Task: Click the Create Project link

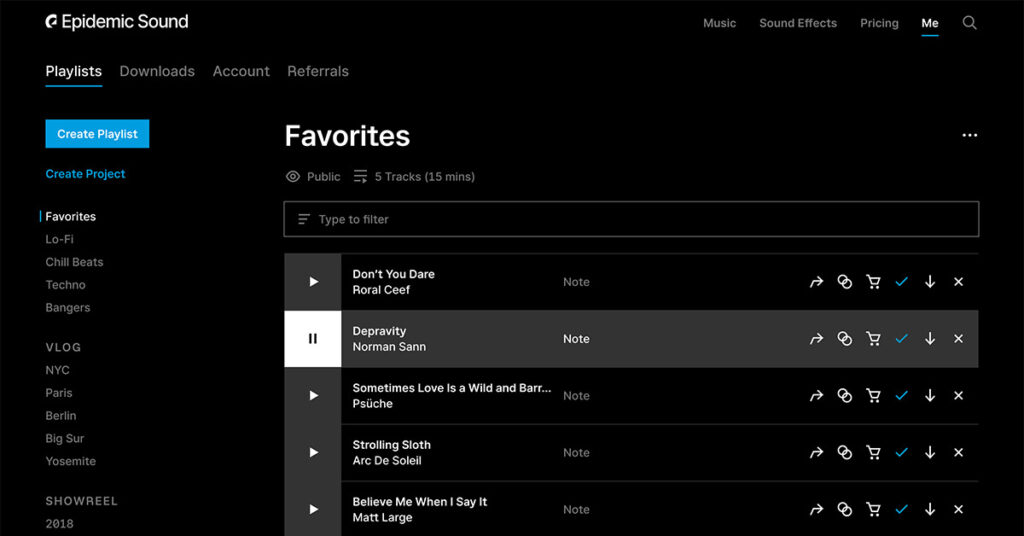Action: click(85, 174)
